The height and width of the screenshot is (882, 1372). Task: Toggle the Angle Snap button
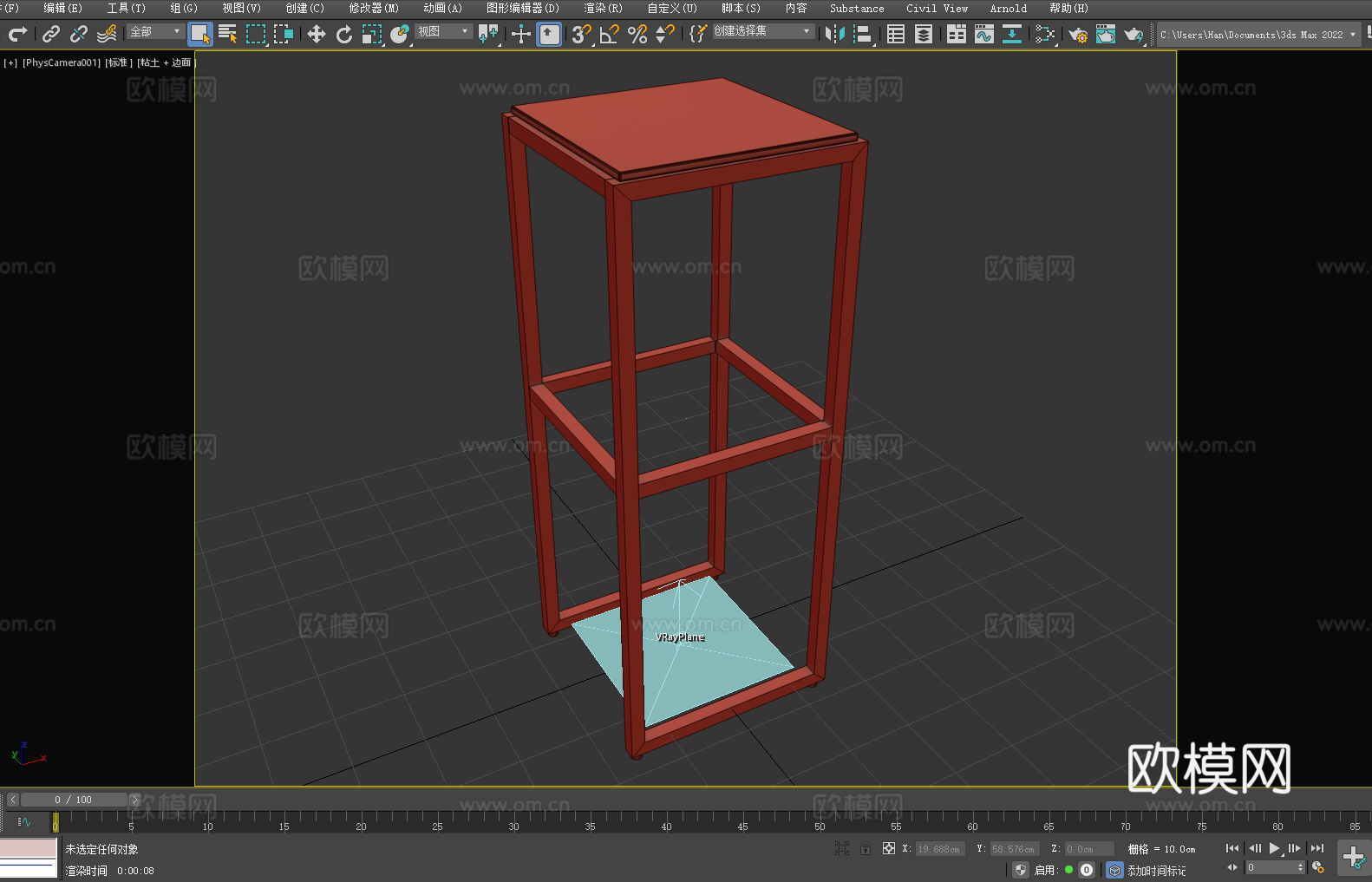coord(609,34)
